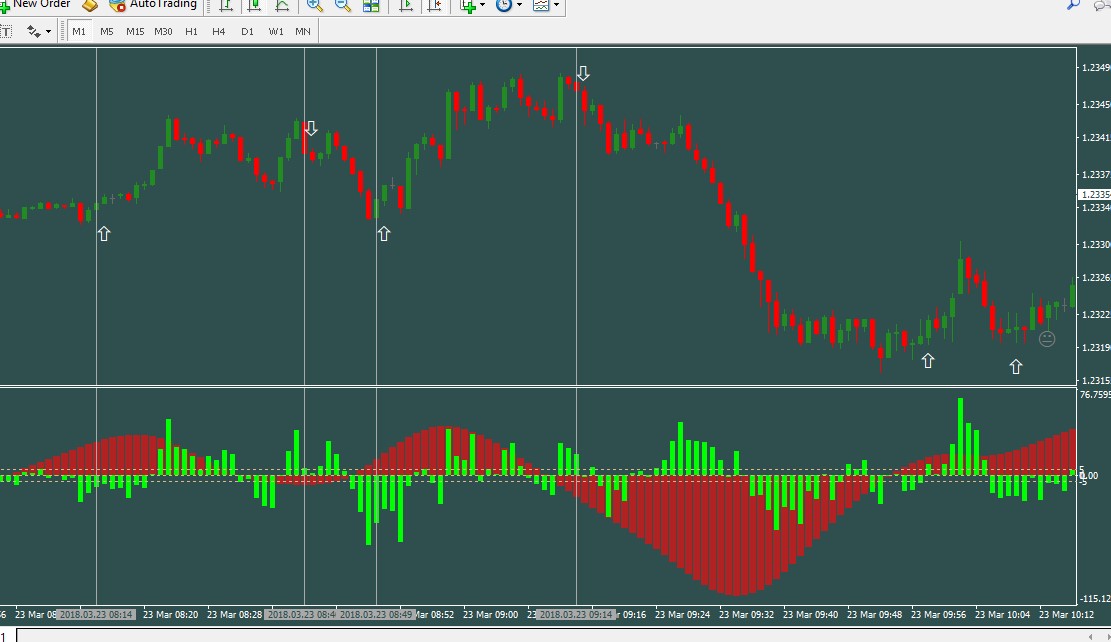Expand the indicators list dropdown arrow
The height and width of the screenshot is (642, 1111).
click(483, 5)
